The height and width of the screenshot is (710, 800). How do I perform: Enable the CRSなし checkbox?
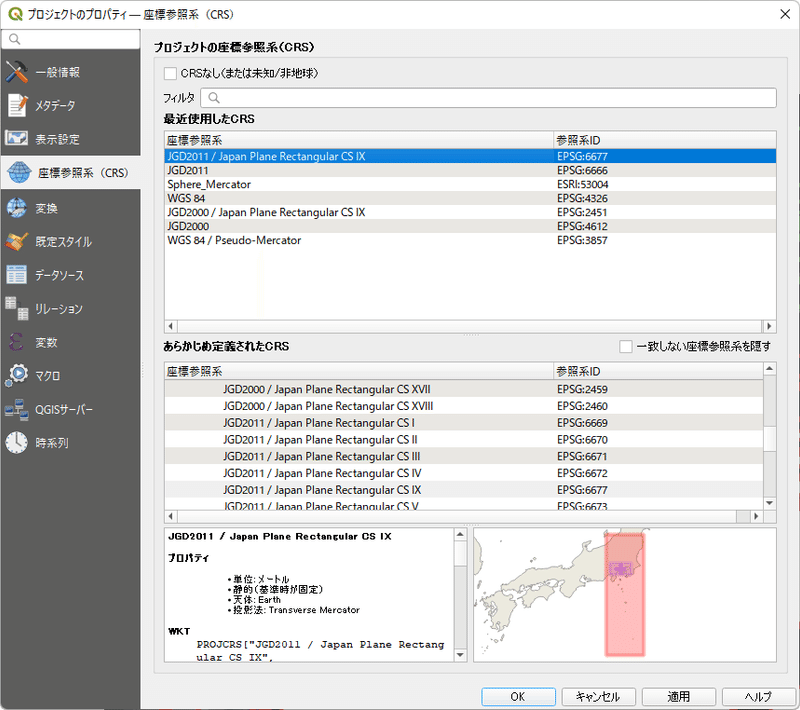coord(170,73)
